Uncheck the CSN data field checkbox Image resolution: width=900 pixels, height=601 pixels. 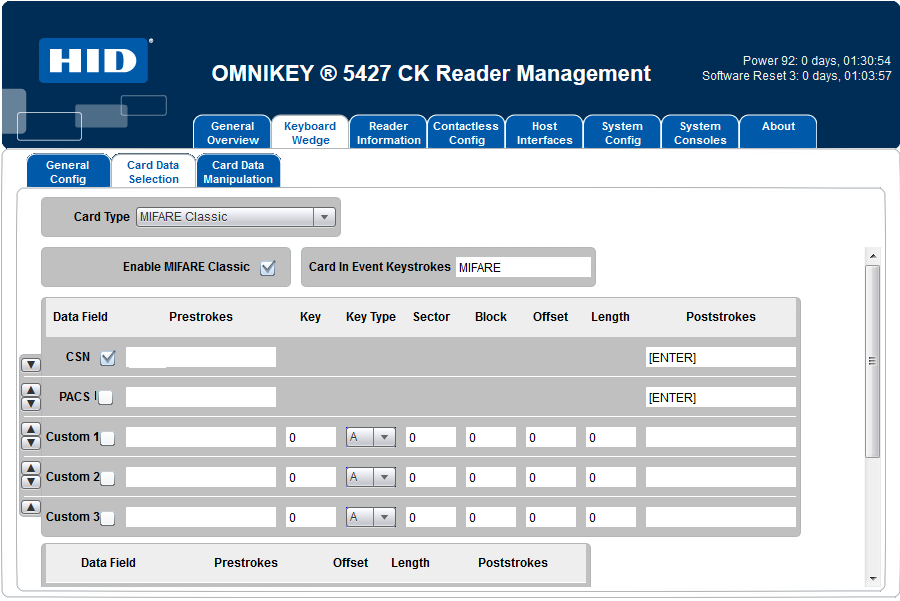pyautogui.click(x=108, y=358)
